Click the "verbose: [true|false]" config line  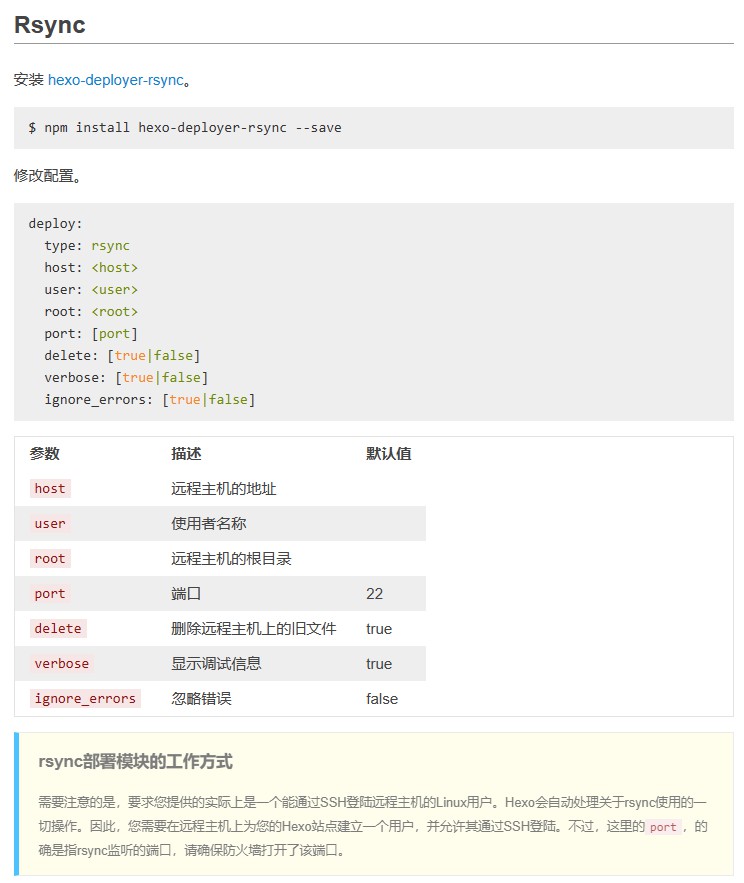[126, 377]
